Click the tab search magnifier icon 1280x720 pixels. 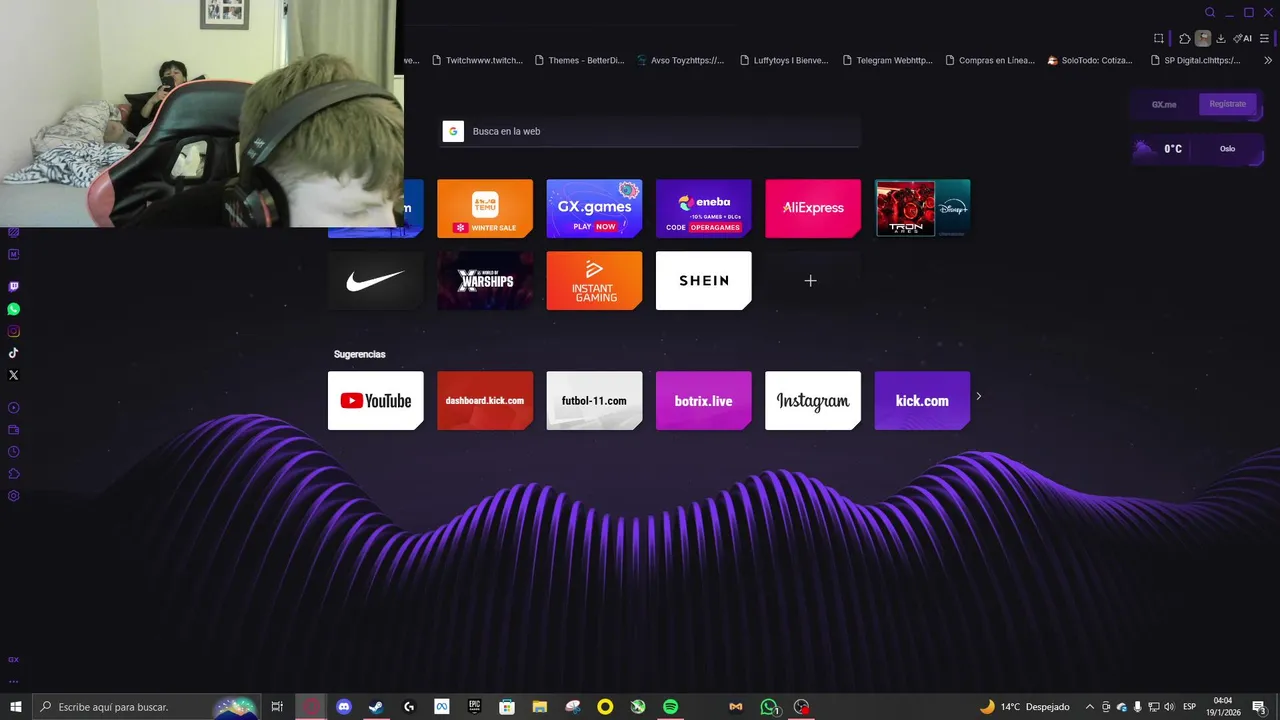[1210, 12]
